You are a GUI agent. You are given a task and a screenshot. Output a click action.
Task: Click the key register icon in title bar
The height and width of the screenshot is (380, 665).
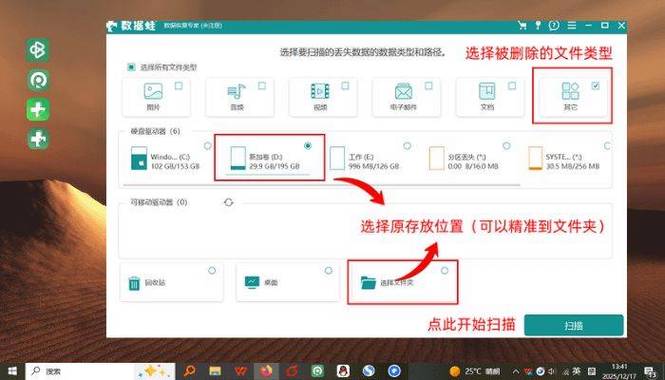pos(538,25)
